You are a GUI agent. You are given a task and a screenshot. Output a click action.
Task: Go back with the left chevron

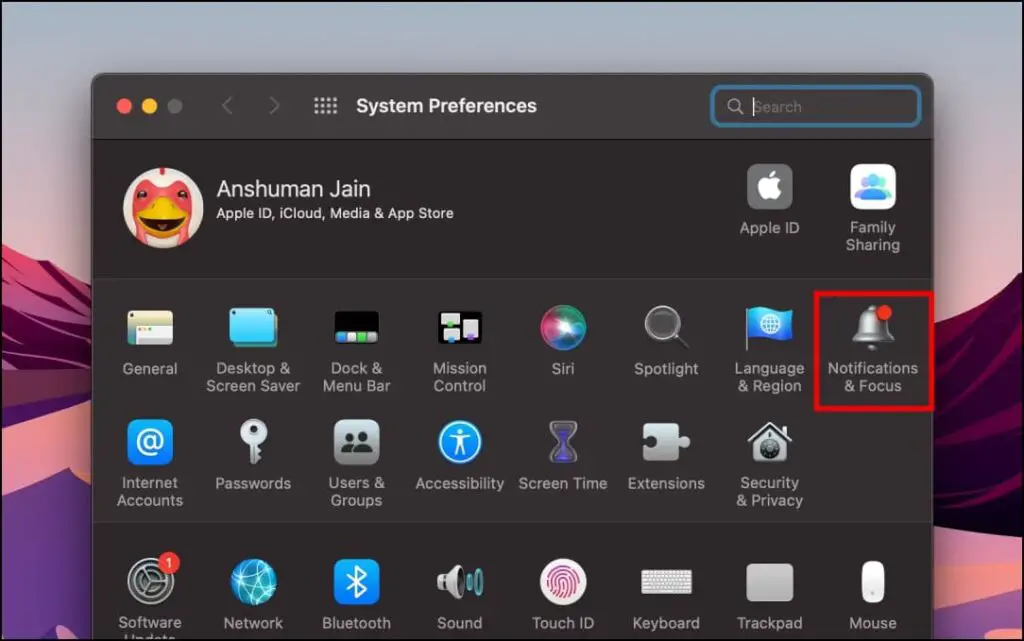(x=227, y=106)
